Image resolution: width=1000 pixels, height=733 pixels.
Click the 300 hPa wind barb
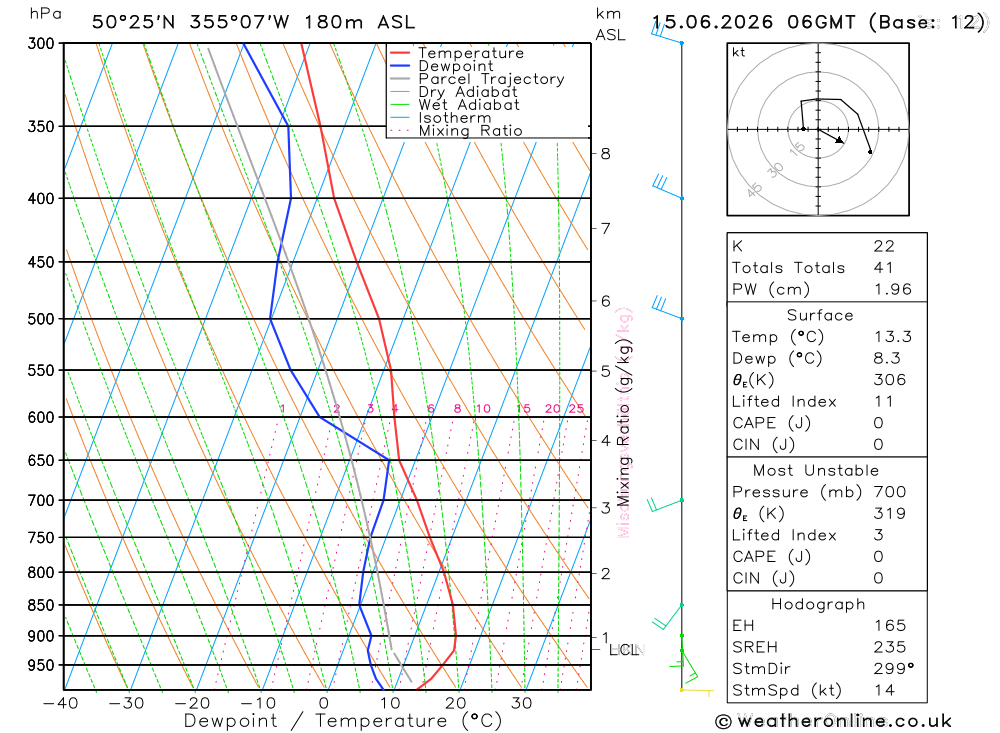tap(666, 34)
